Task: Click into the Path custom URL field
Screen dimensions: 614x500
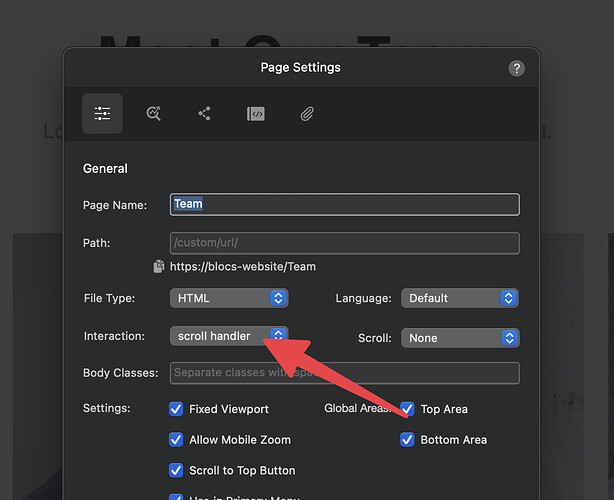Action: (344, 243)
